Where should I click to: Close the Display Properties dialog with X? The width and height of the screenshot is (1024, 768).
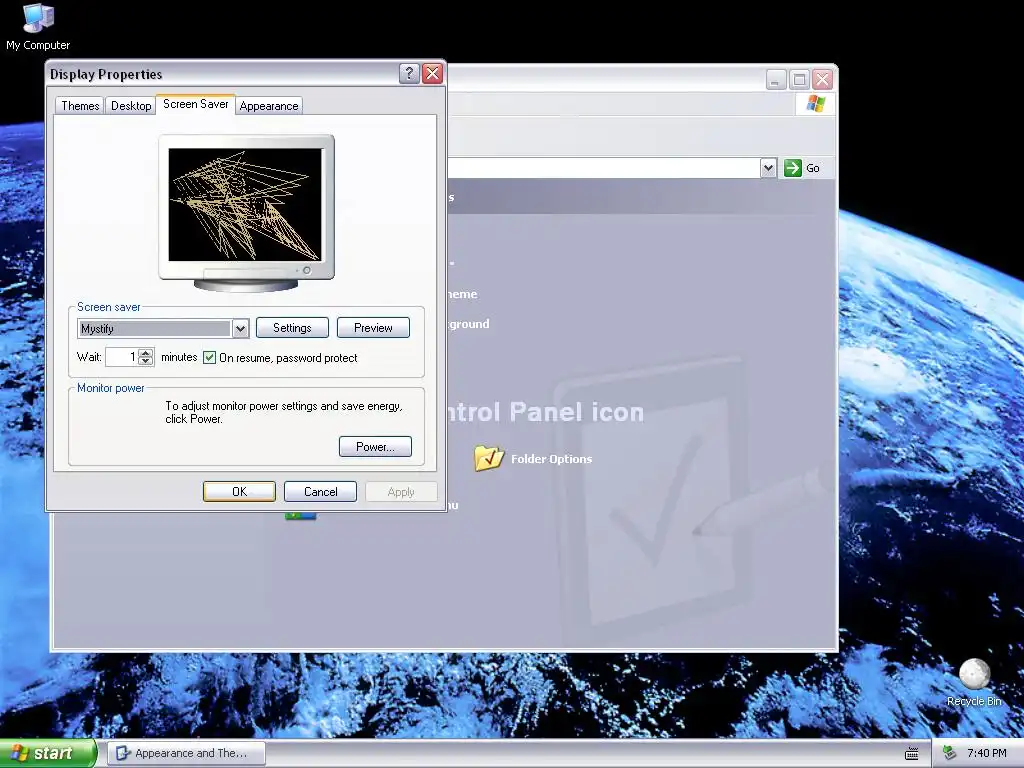point(432,74)
